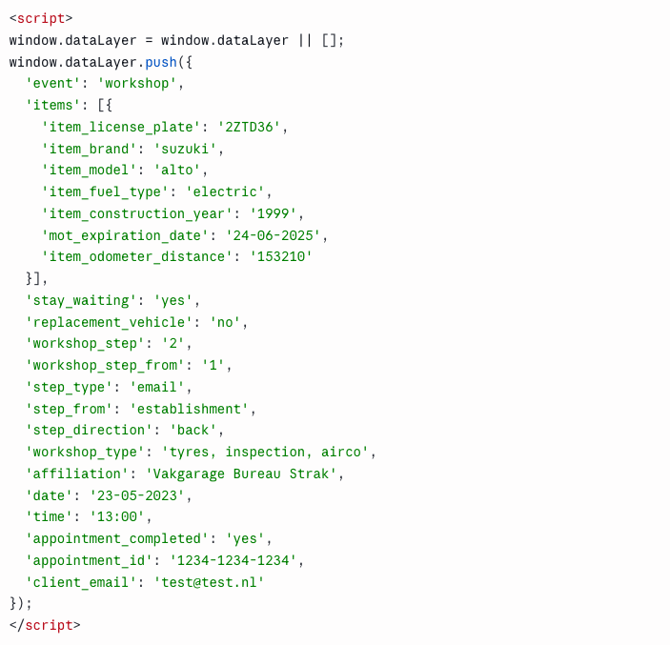
Task: Click the closing script tag
Action: (x=45, y=625)
